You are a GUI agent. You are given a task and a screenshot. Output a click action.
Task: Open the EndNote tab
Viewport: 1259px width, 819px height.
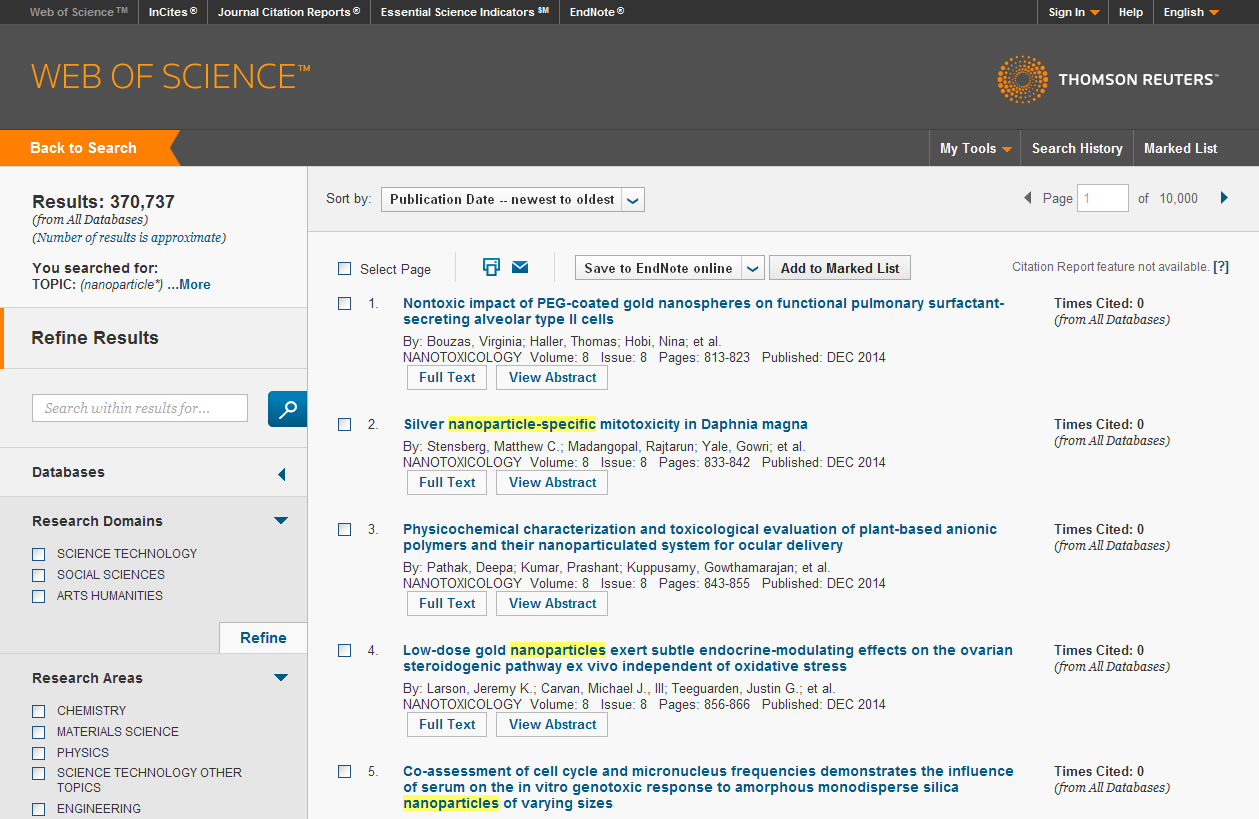point(597,12)
